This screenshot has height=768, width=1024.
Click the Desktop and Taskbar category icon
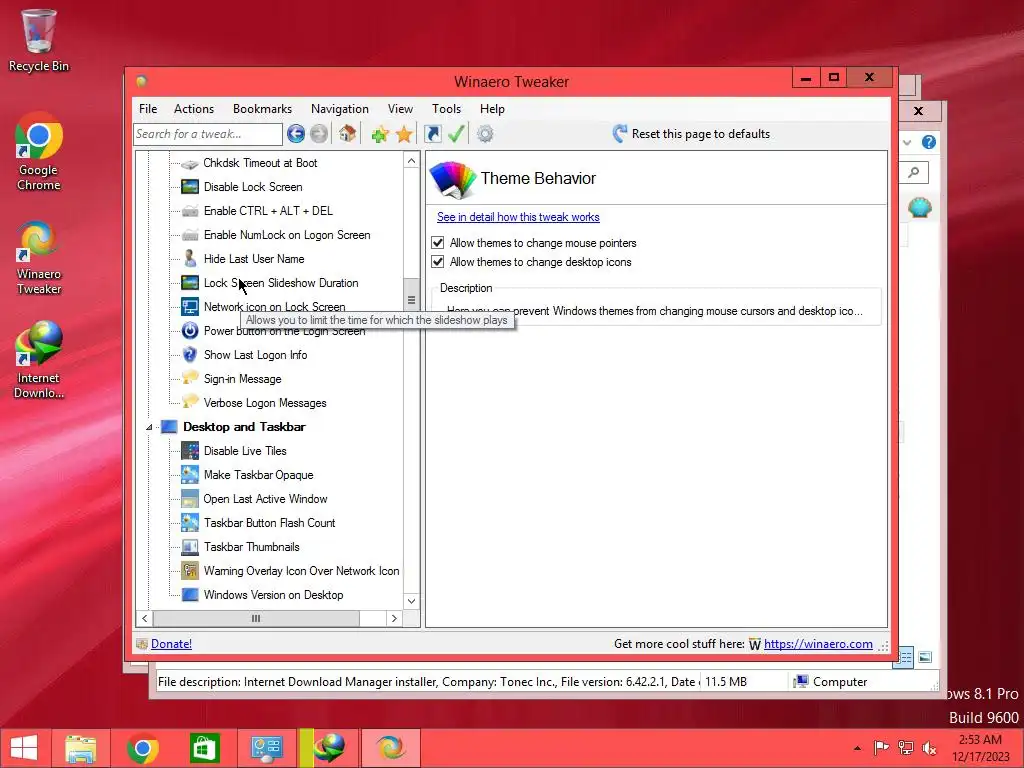point(169,426)
